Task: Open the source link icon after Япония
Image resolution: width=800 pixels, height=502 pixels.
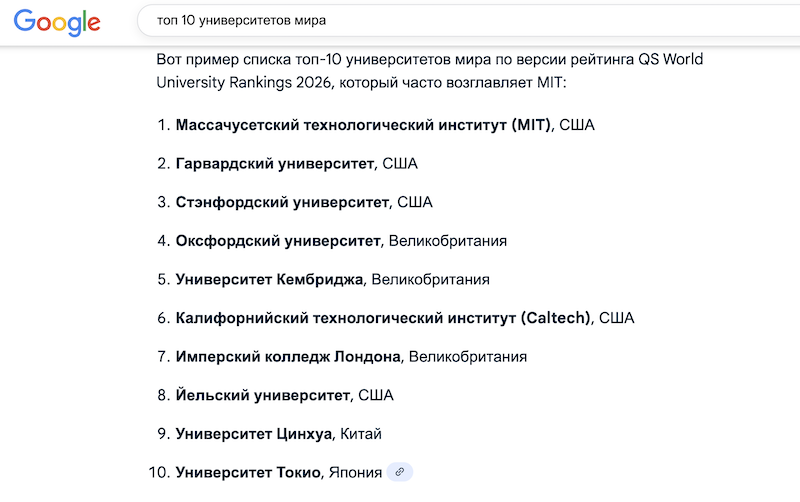Action: (x=399, y=472)
